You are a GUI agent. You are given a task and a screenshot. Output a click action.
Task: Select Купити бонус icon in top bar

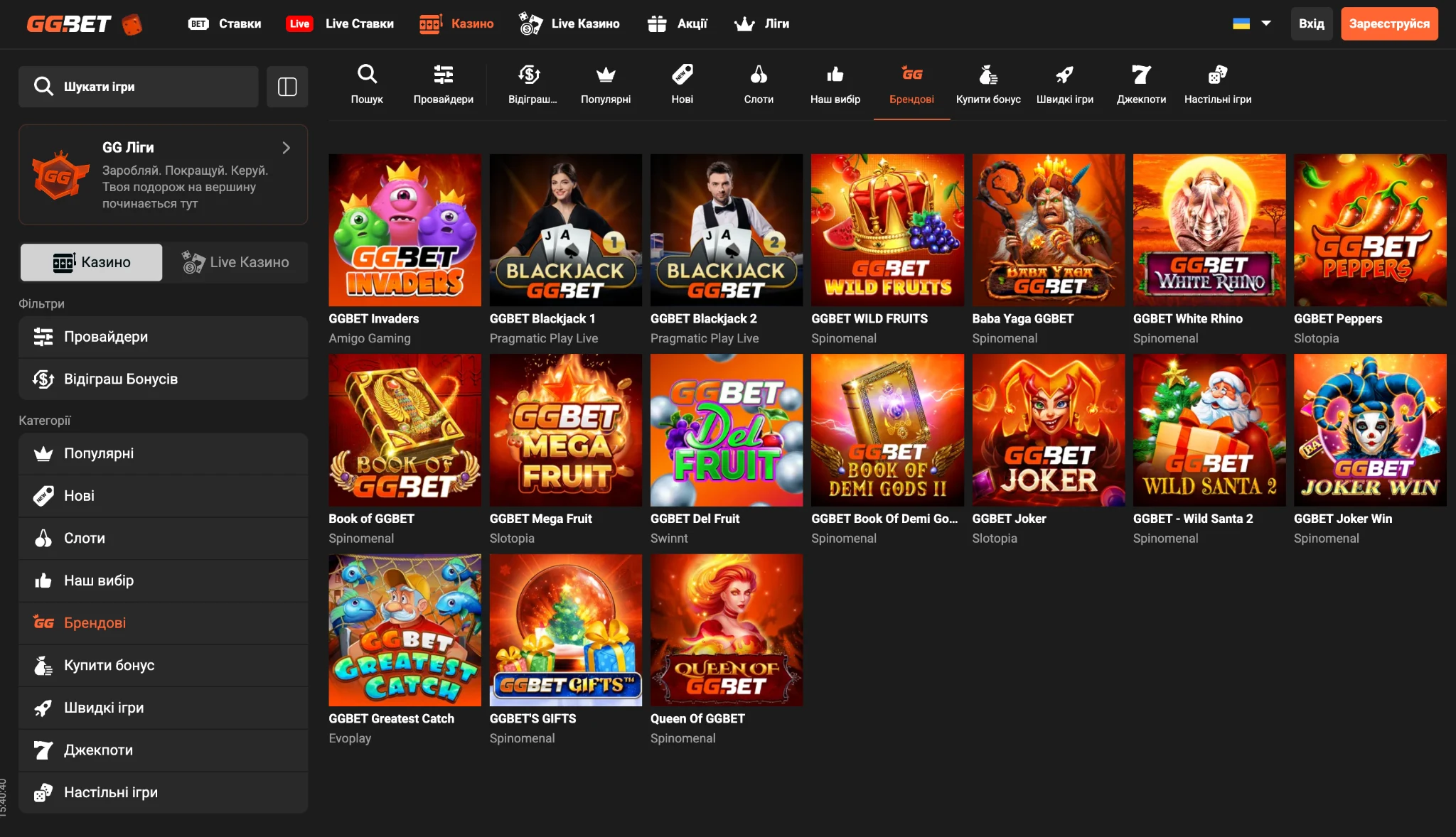[x=988, y=74]
